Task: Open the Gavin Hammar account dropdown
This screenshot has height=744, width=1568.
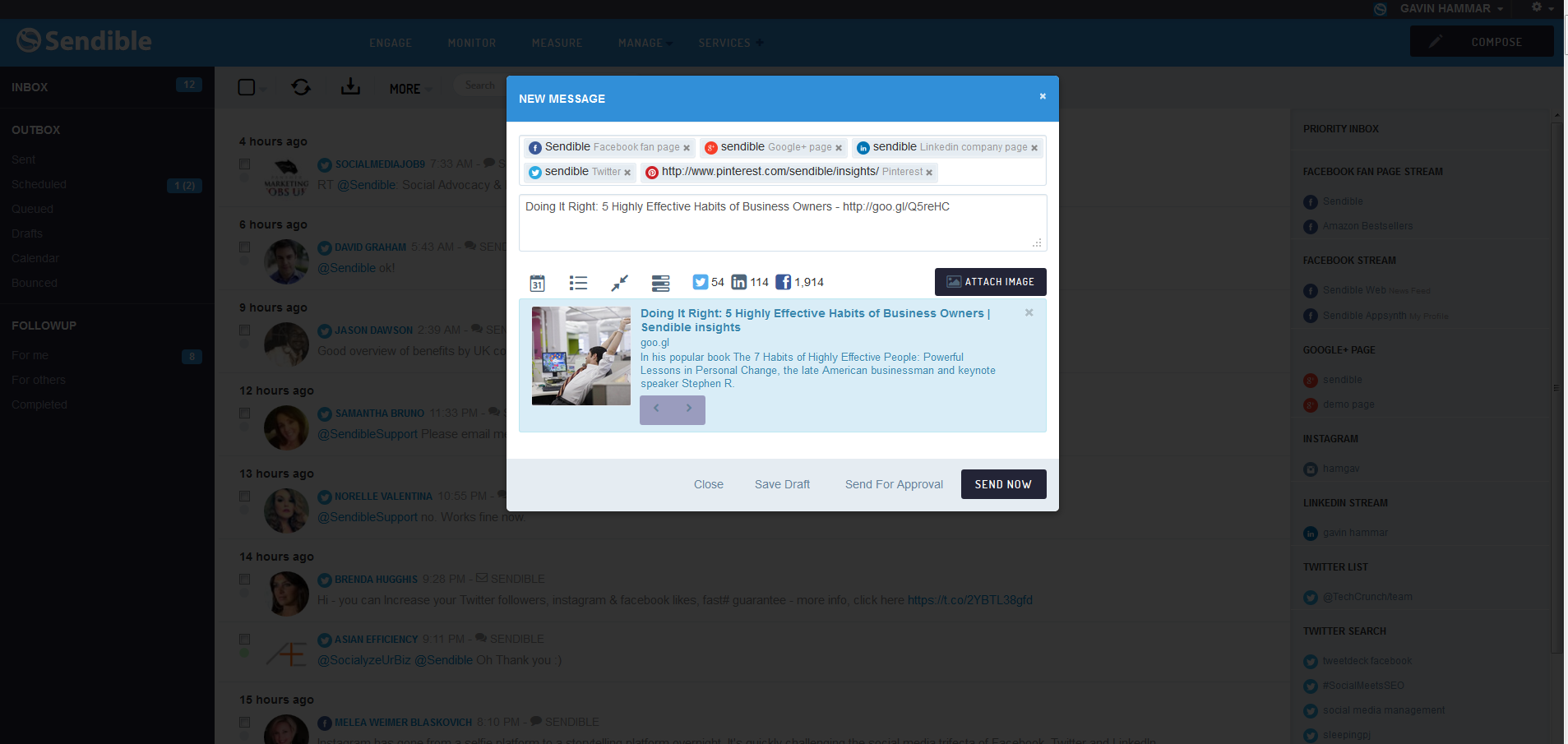Action: coord(1451,8)
